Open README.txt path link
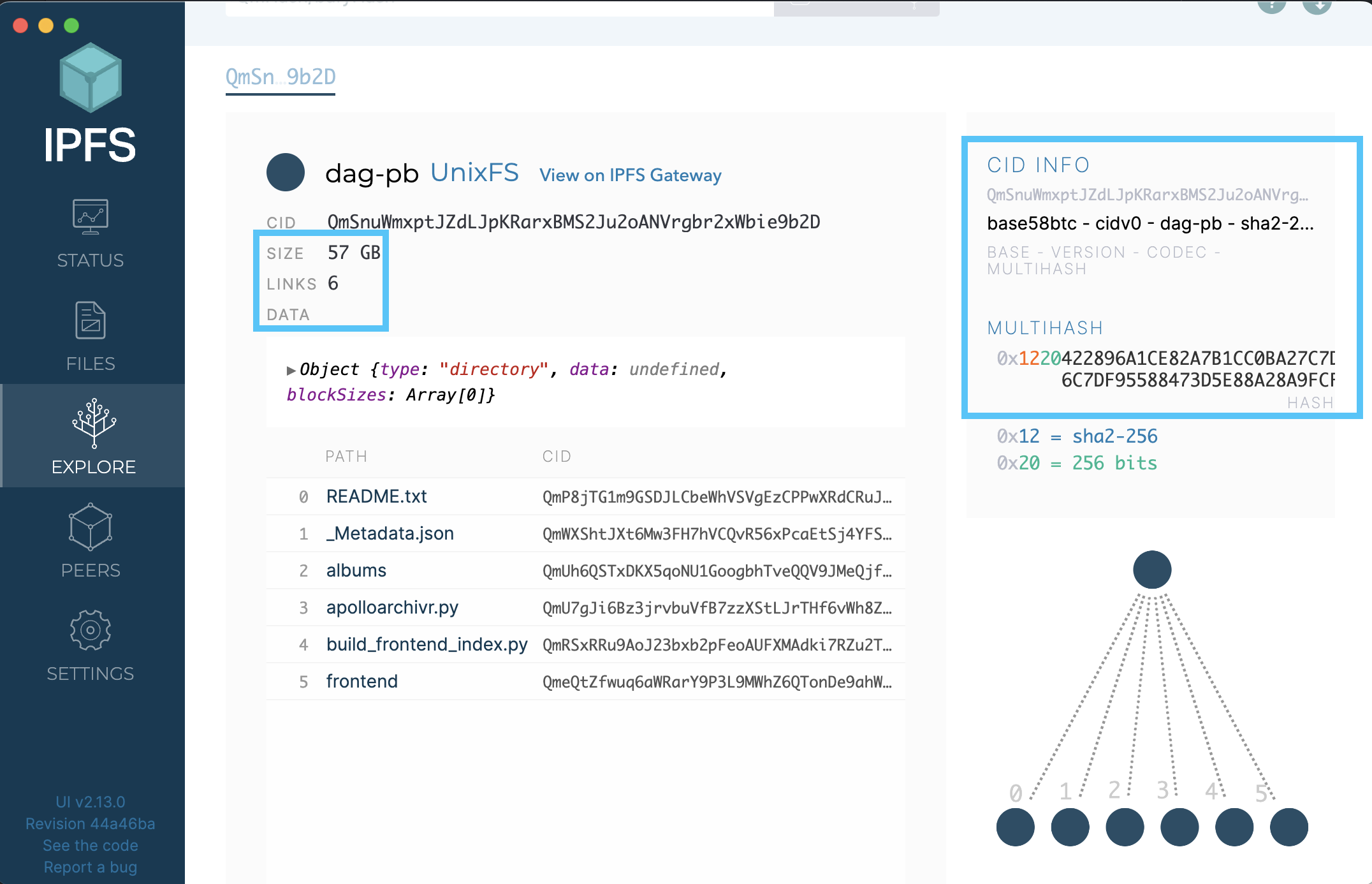The image size is (1372, 884). 377,496
